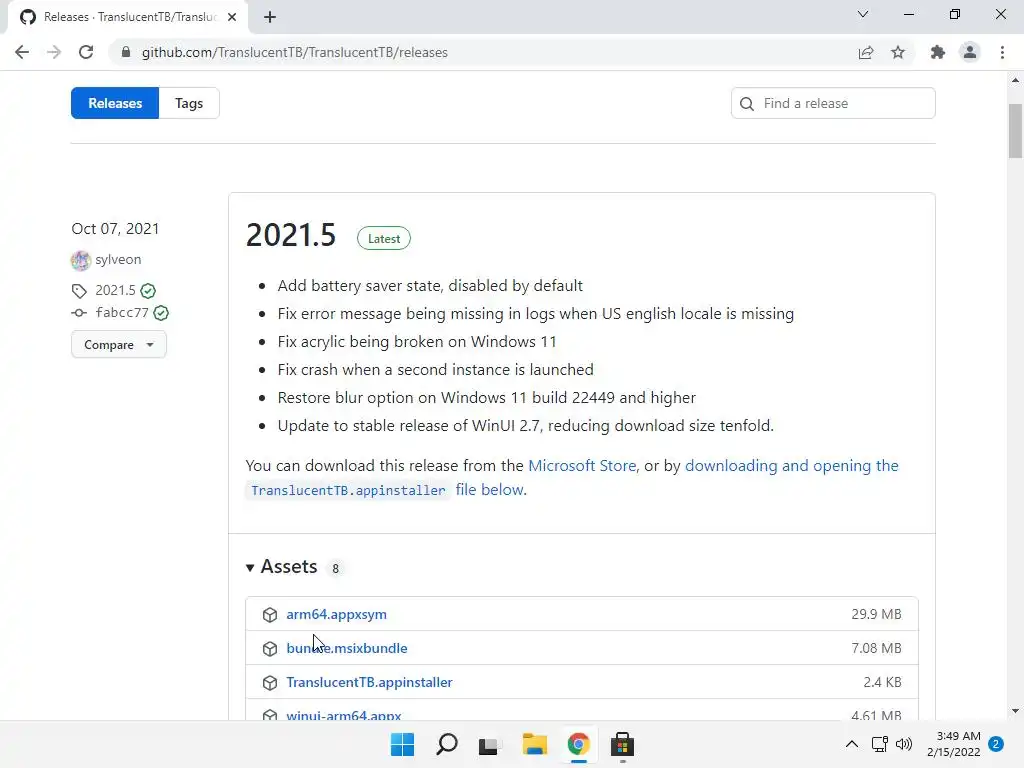Click the Oct 07, 2021 date text
The image size is (1024, 768).
115,229
